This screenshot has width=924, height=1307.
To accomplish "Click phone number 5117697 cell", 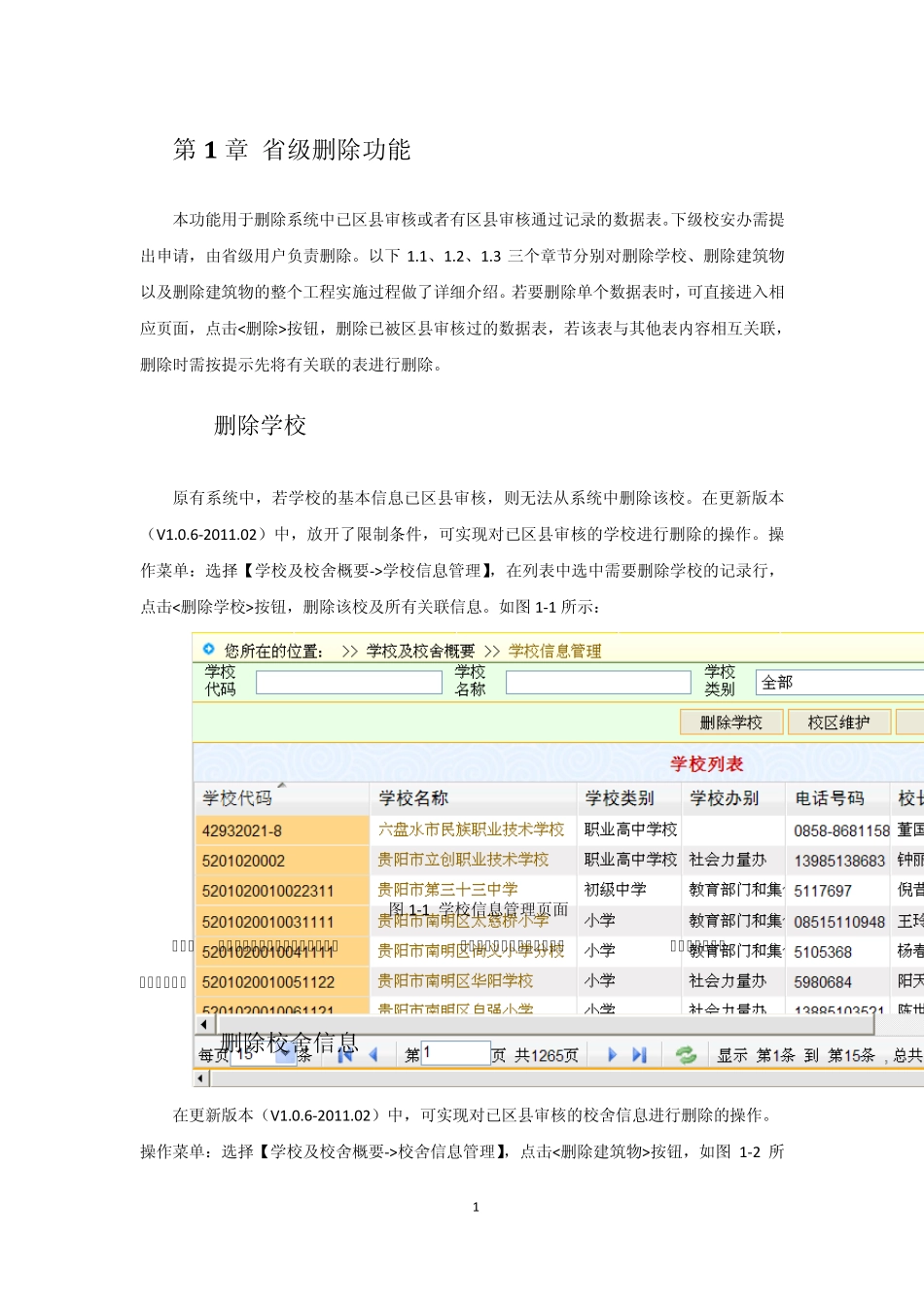I will 823,892.
